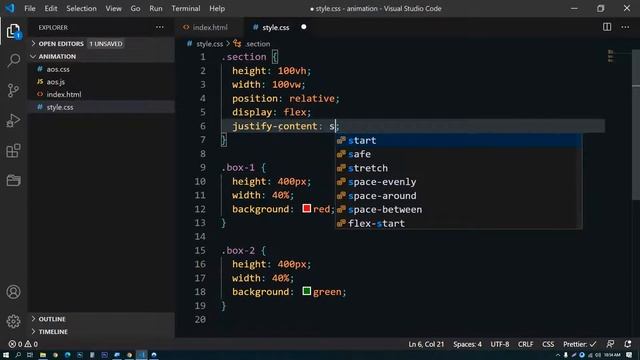
Task: Choose the stretch suggestion
Action: pyautogui.click(x=458, y=168)
